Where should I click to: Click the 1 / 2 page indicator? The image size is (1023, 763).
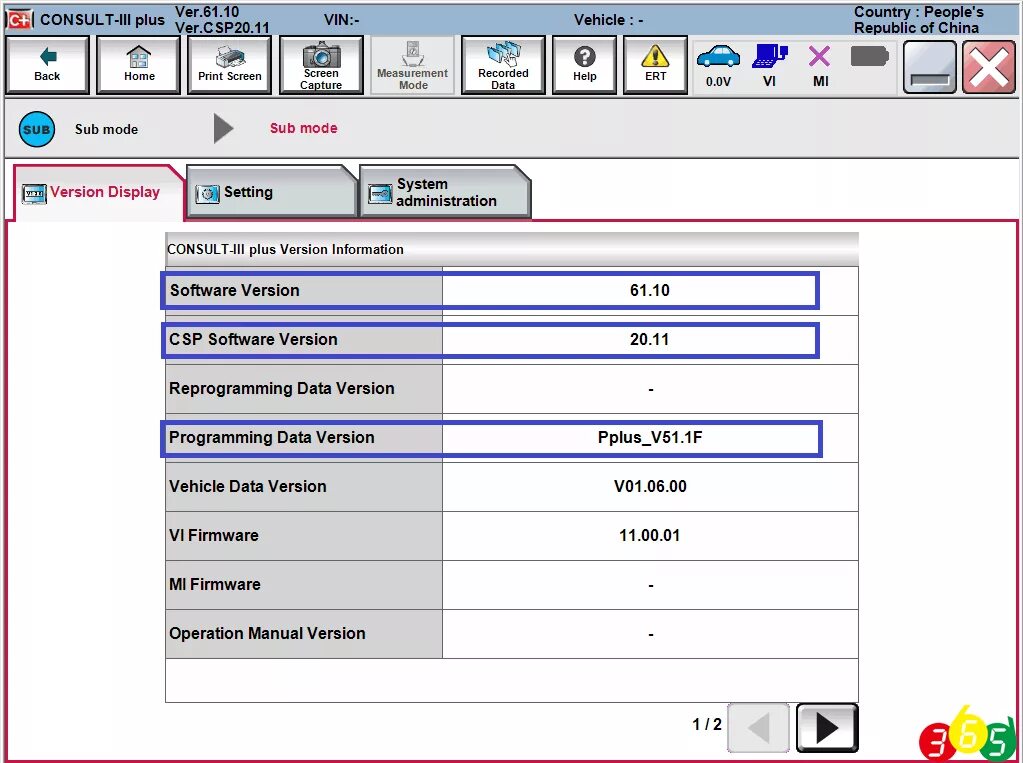pyautogui.click(x=707, y=724)
